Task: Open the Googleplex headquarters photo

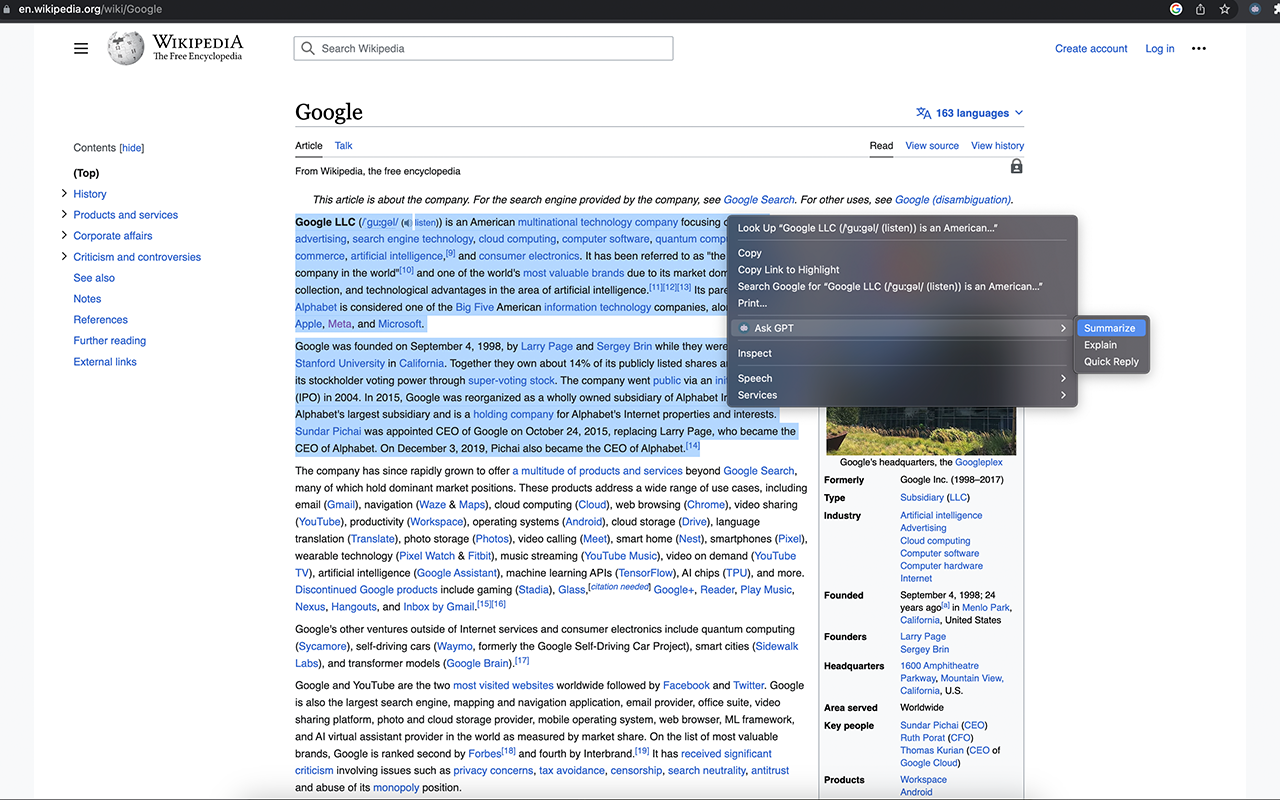Action: [921, 430]
